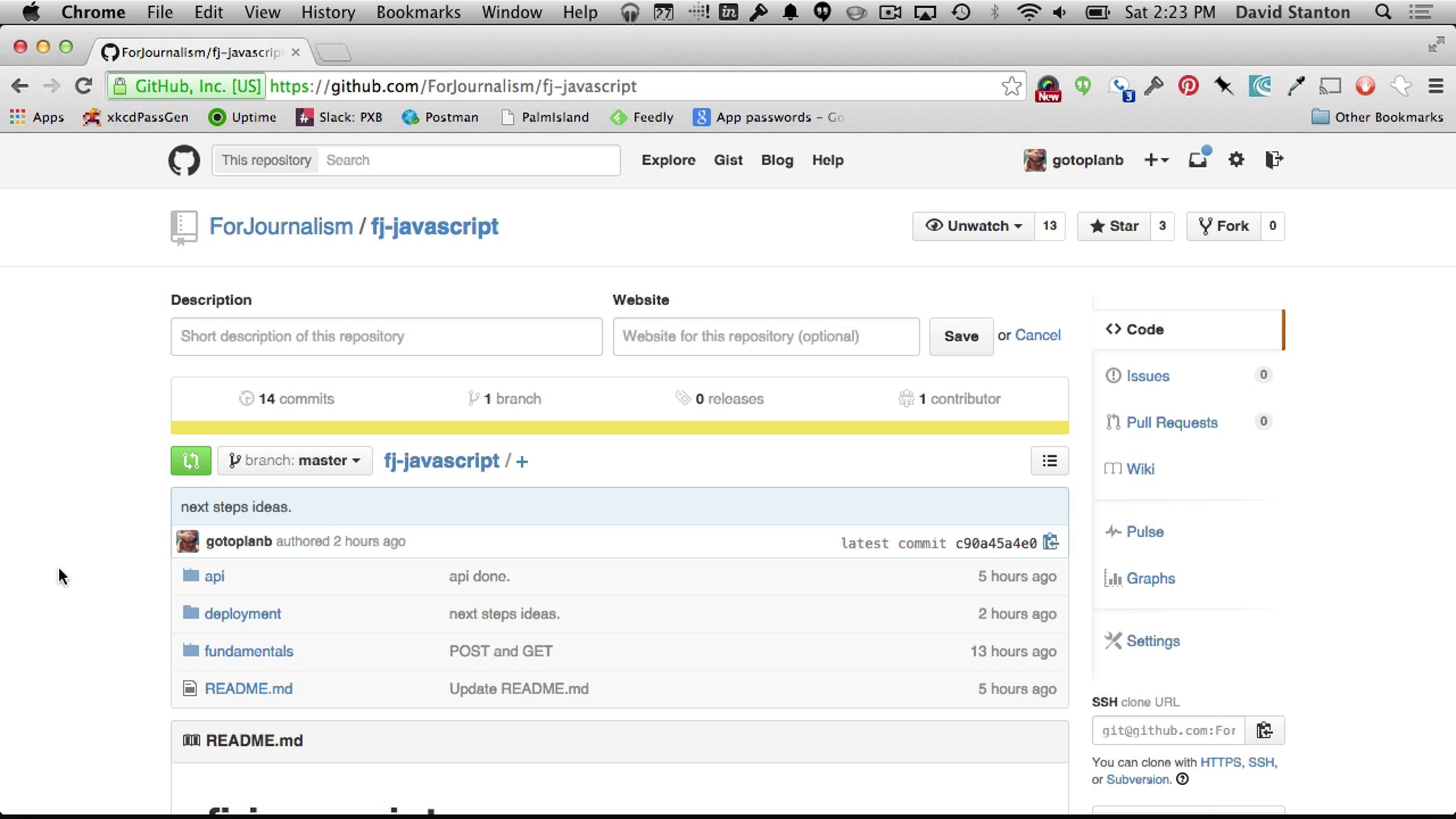Open Chrome's History menu
Screen dimensions: 1456x819
pyautogui.click(x=328, y=12)
